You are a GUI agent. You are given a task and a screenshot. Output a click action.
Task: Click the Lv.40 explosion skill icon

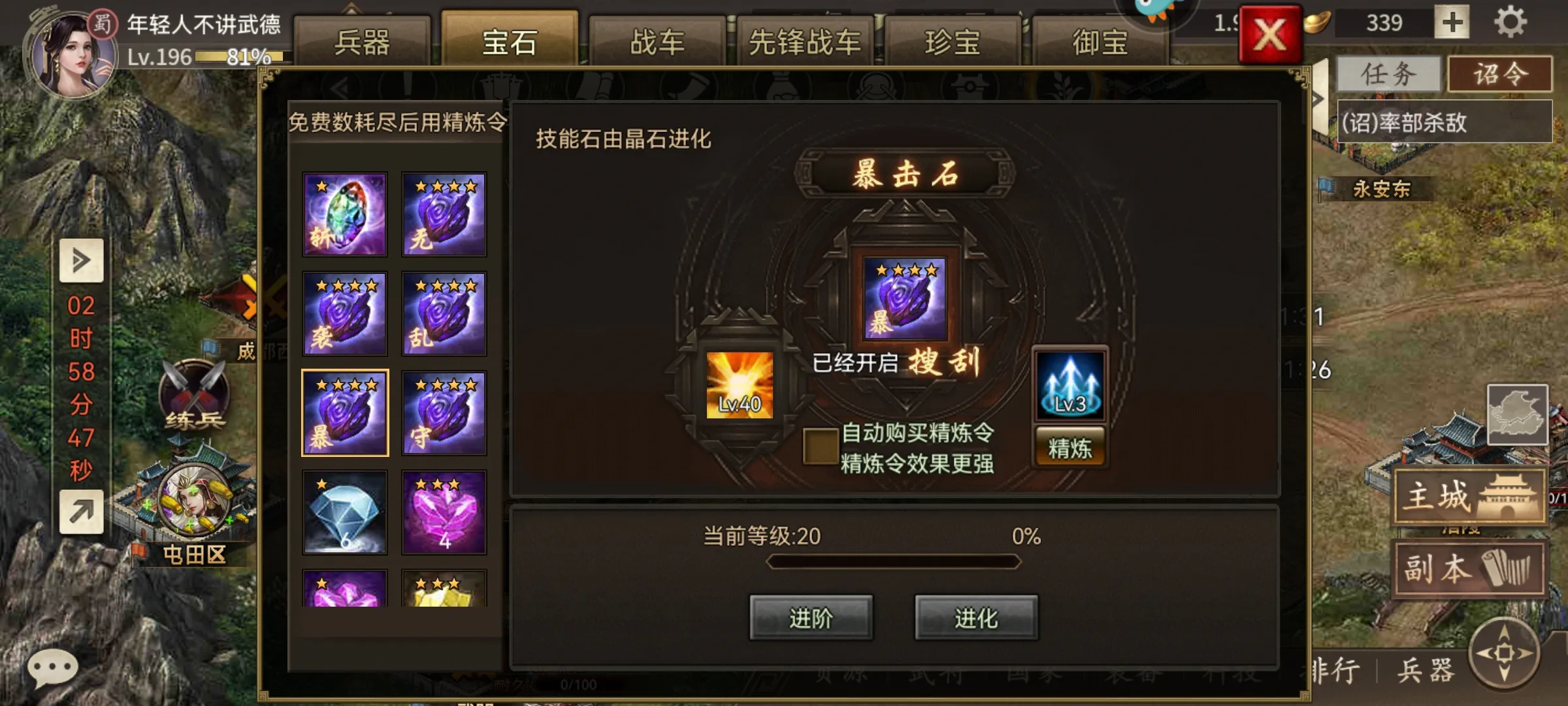[740, 385]
